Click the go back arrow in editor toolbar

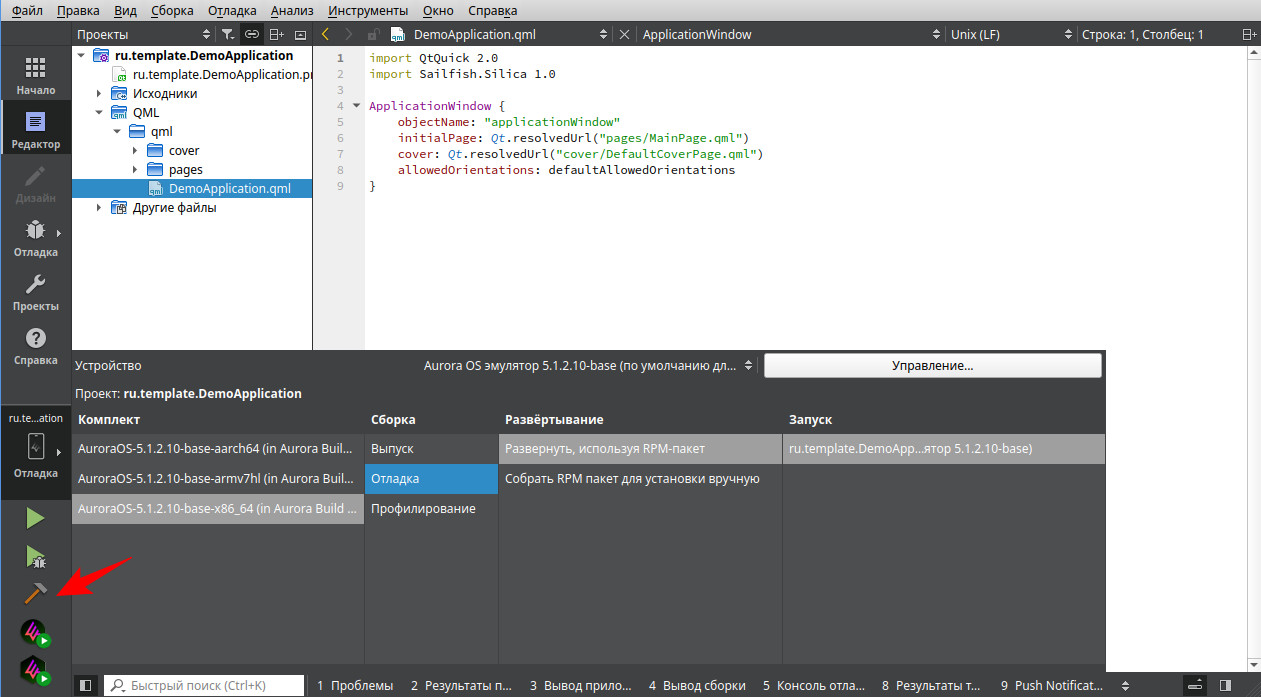pos(325,34)
